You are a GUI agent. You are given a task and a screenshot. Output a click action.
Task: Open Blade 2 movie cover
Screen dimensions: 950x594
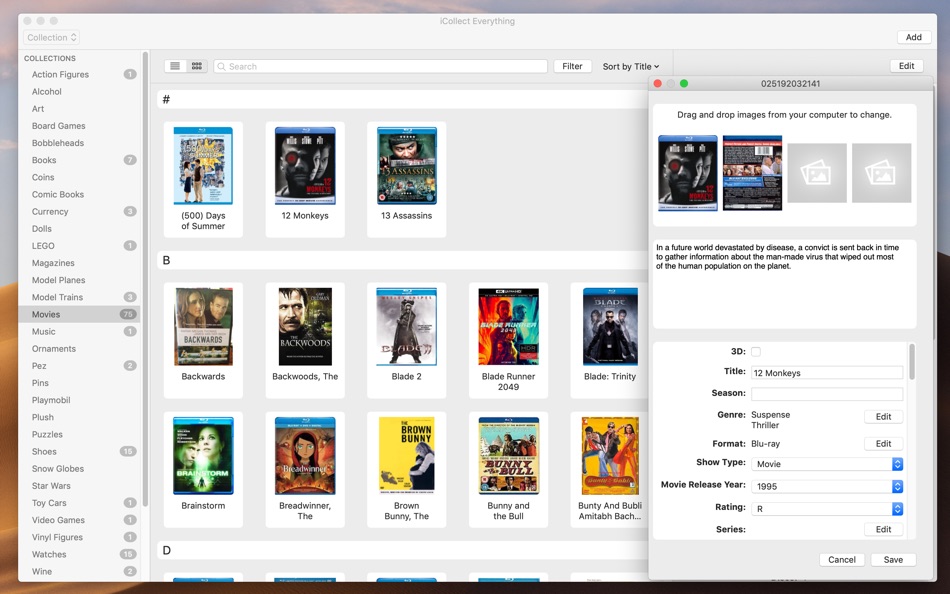pos(407,327)
